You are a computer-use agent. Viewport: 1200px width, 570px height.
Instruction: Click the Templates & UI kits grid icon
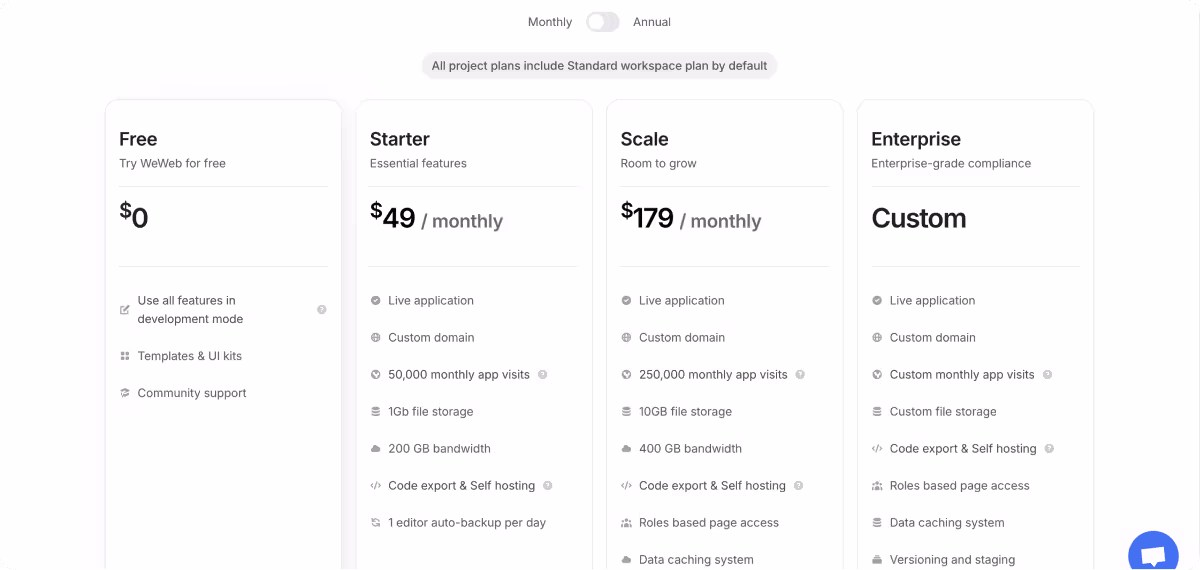point(125,356)
